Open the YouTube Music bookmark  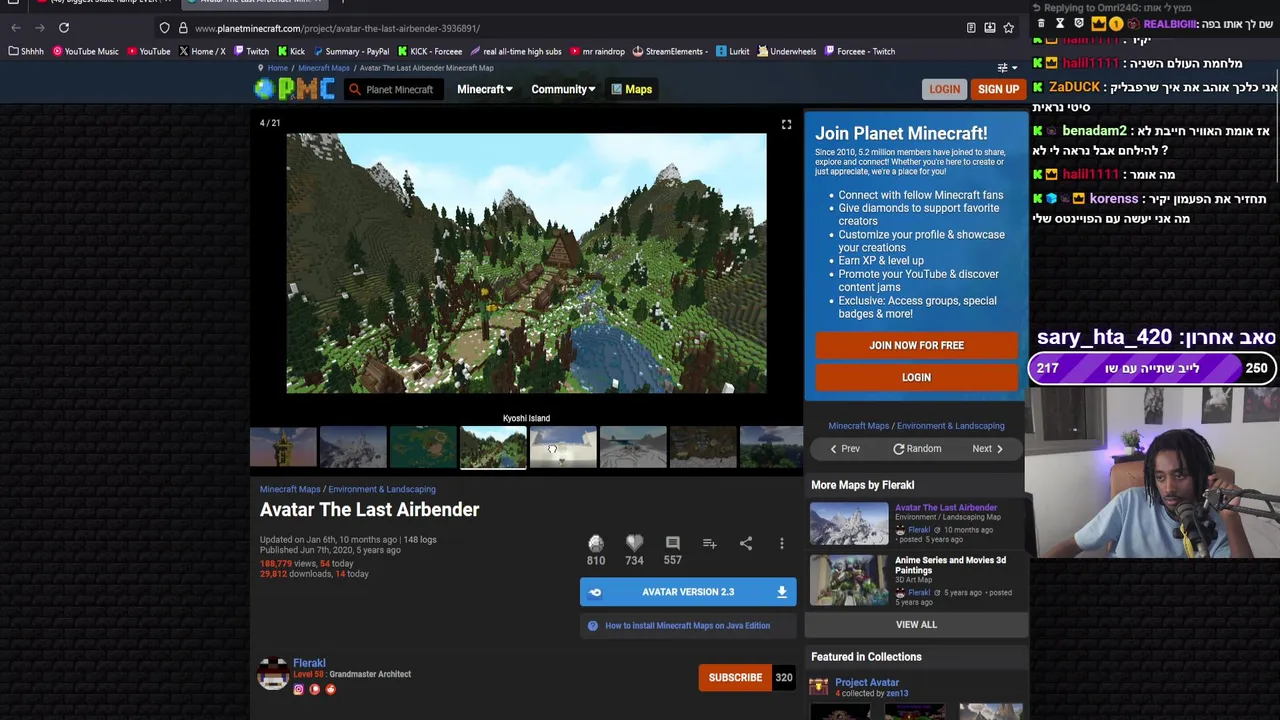tap(85, 51)
